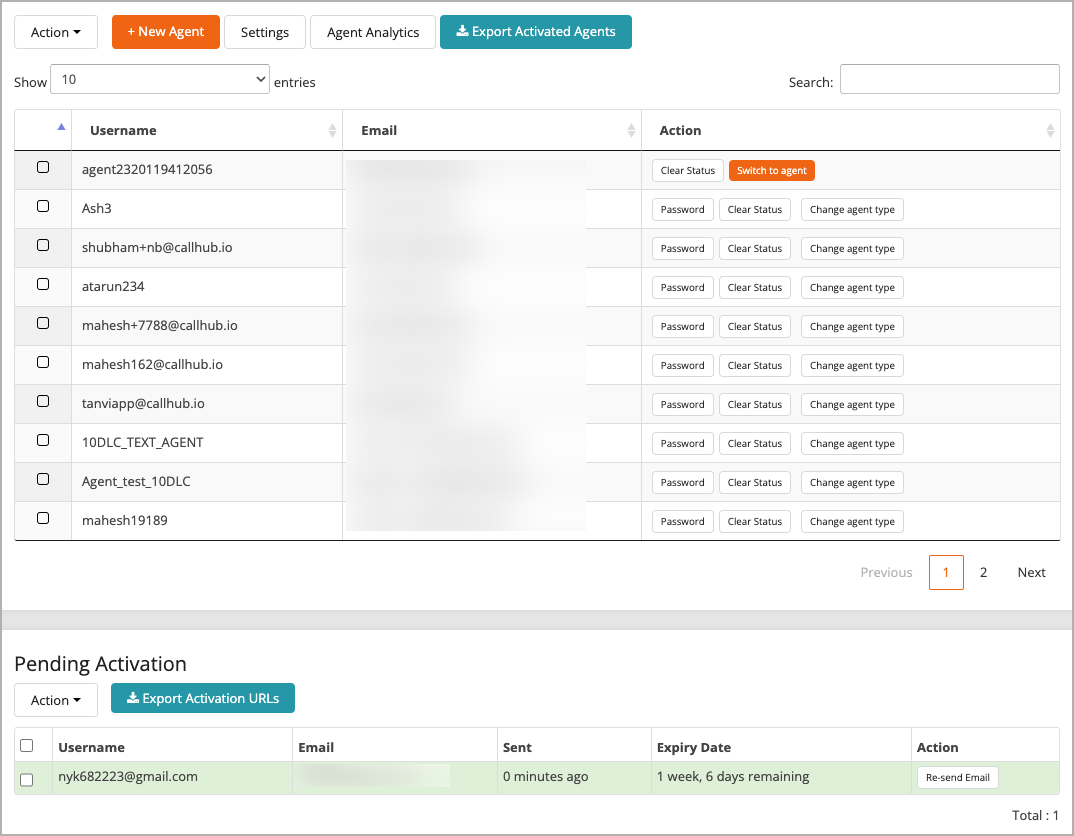Check the checkbox for agent2320119412056

coord(41,167)
